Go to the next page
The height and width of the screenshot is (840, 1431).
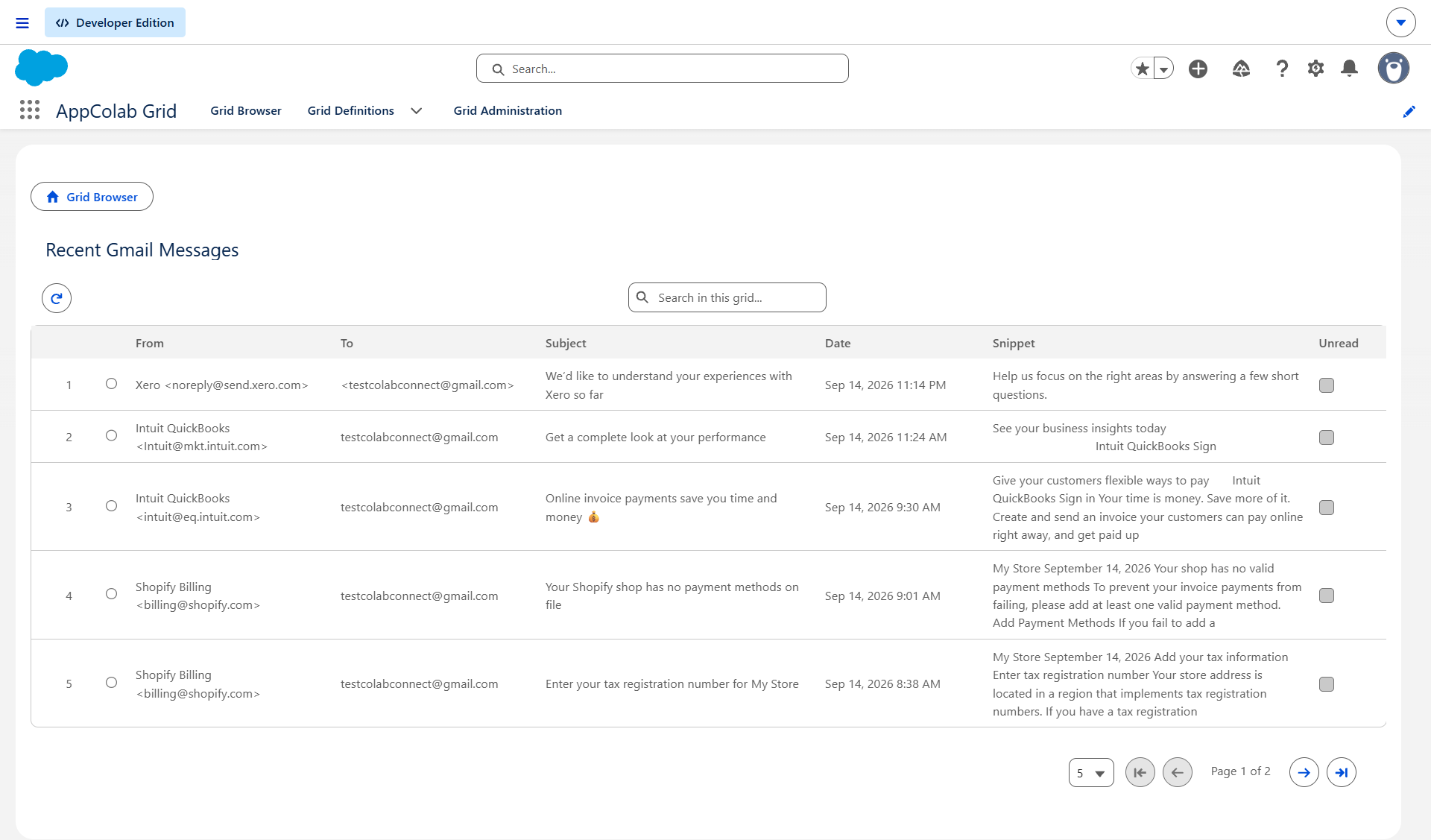(x=1304, y=772)
